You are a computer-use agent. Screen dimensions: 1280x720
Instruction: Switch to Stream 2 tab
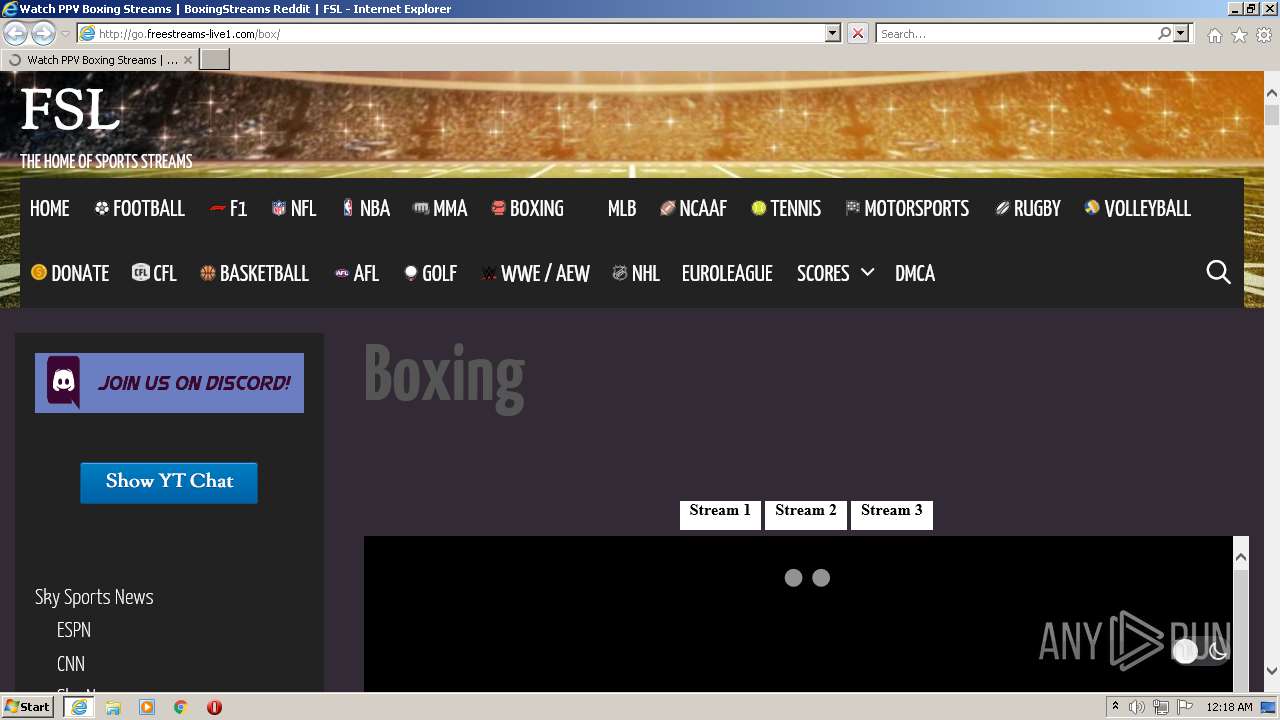806,514
